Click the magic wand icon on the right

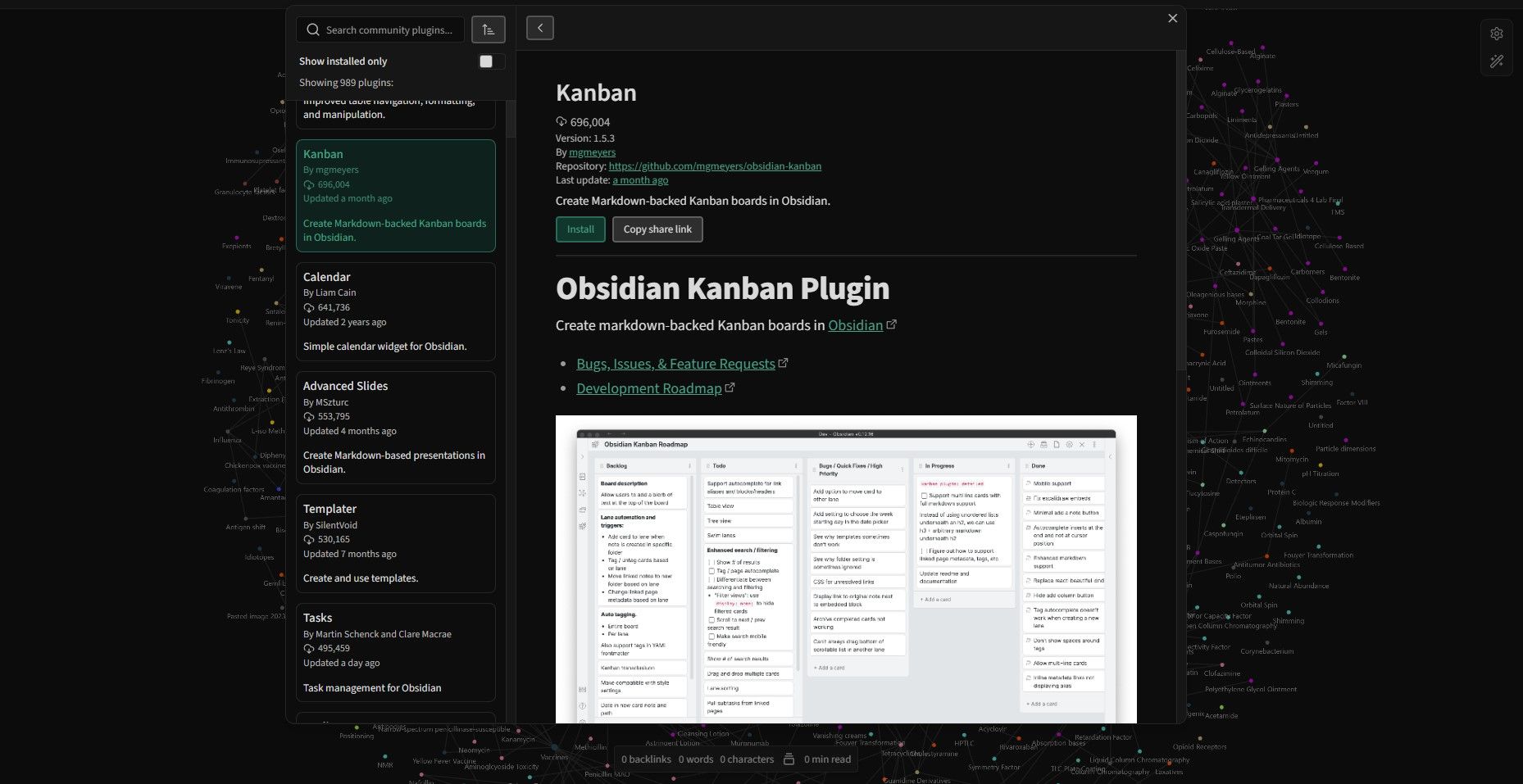pos(1496,60)
